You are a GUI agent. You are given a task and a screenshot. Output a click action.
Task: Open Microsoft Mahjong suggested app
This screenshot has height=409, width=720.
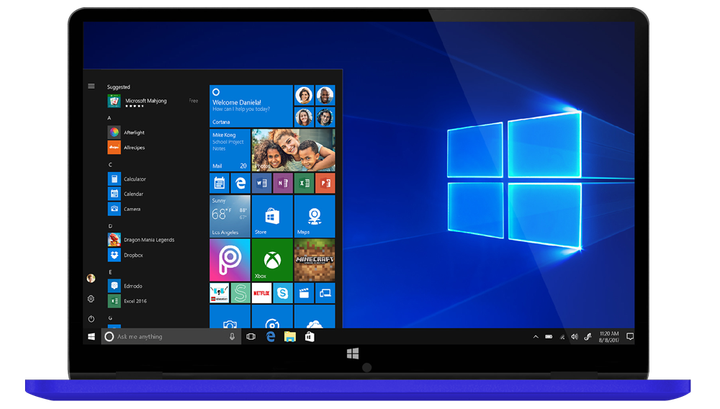152,101
